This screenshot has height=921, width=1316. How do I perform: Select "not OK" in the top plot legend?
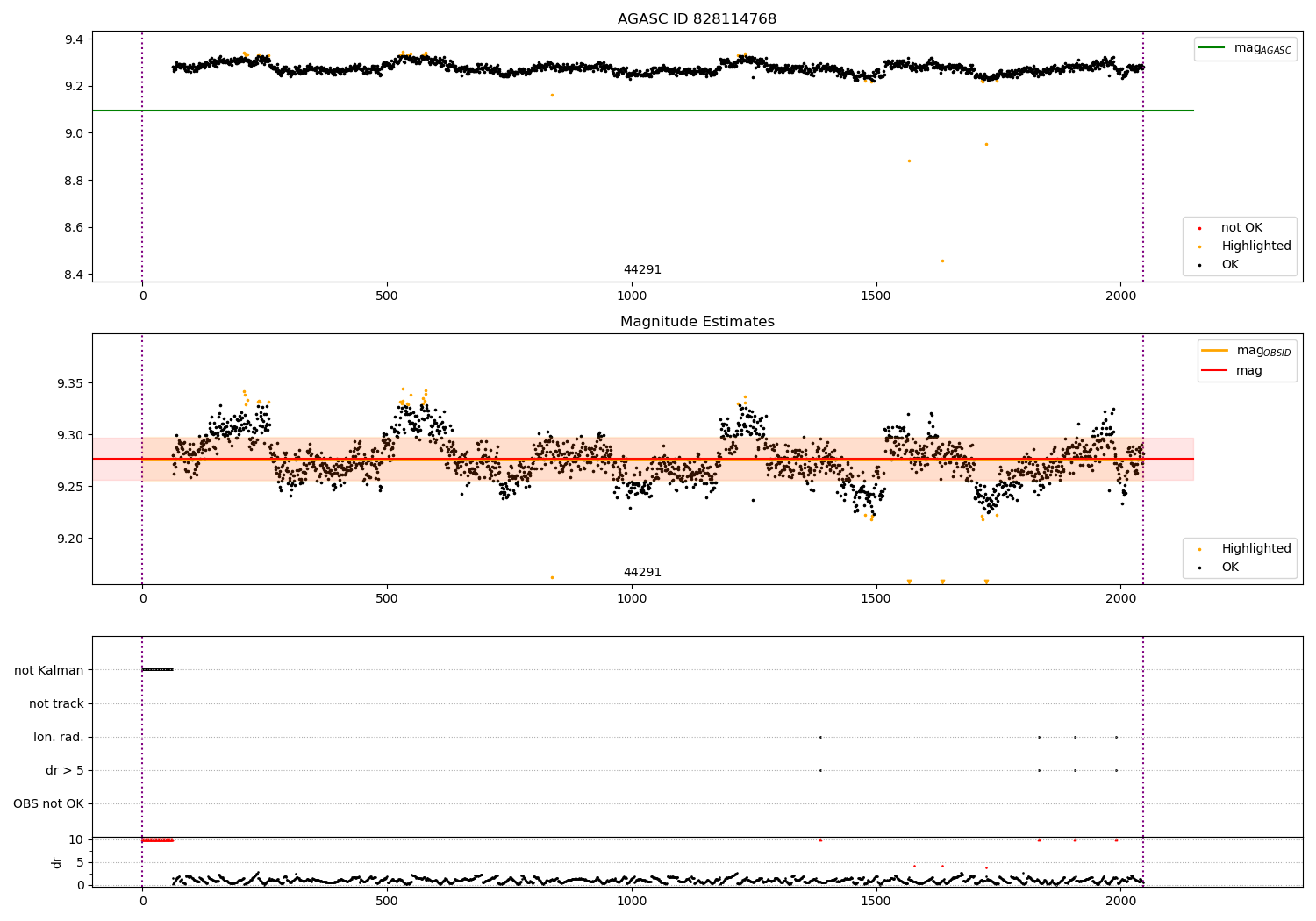1241,228
